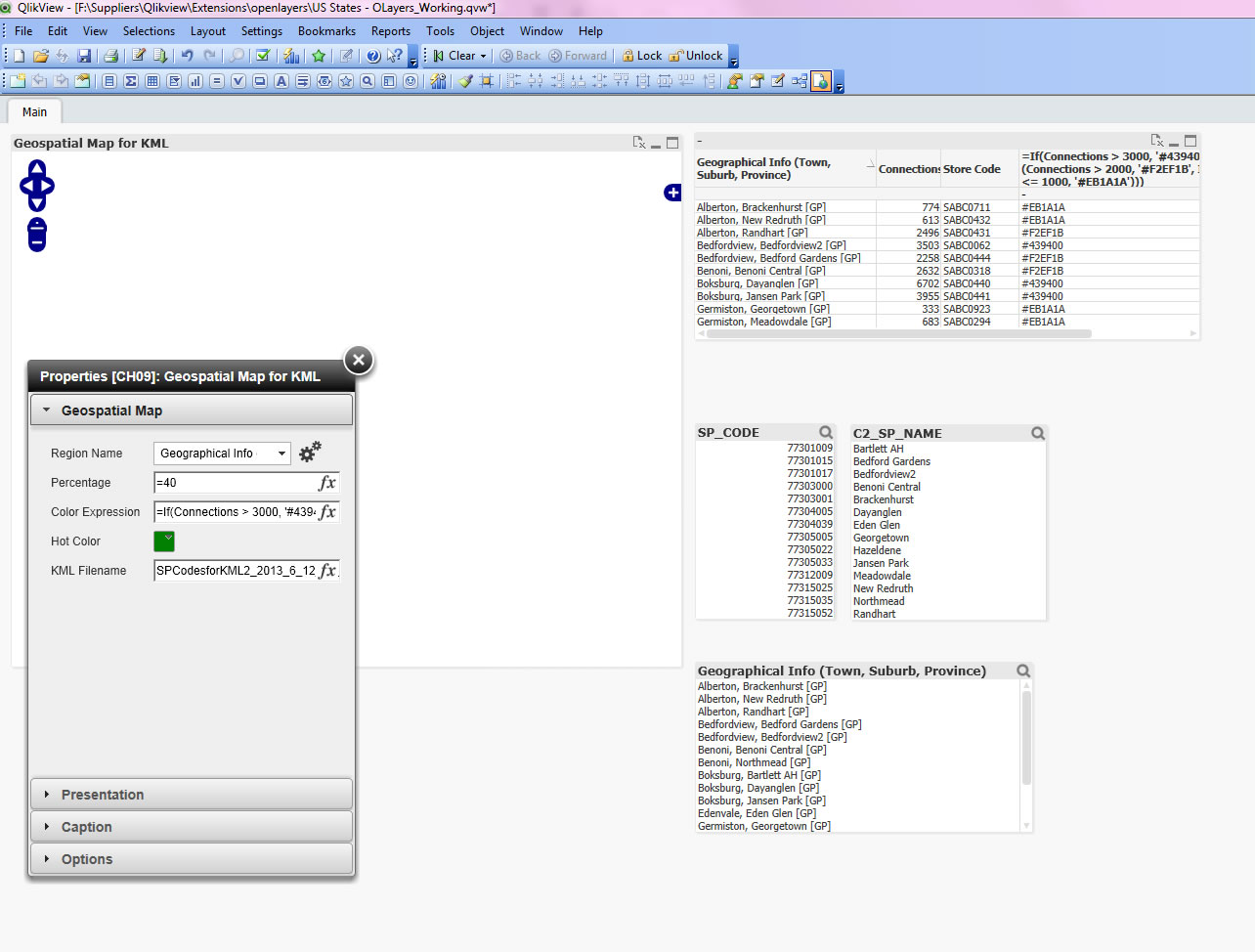Expand the Presentation section
Viewport: 1255px width, 952px height.
coord(192,795)
